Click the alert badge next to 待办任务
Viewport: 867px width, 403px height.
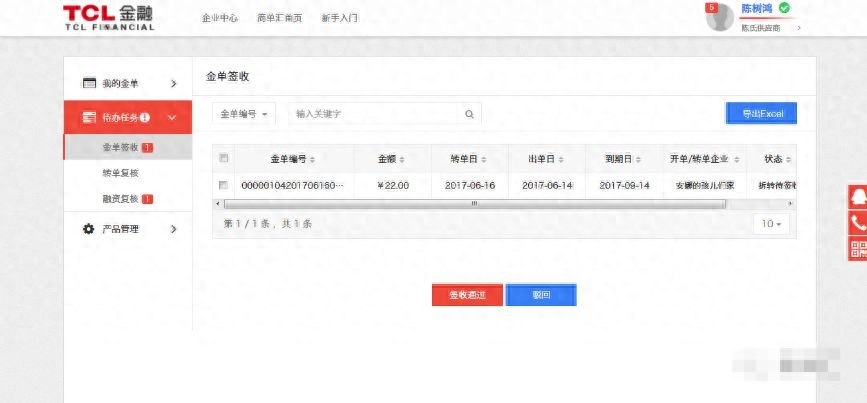click(x=145, y=117)
